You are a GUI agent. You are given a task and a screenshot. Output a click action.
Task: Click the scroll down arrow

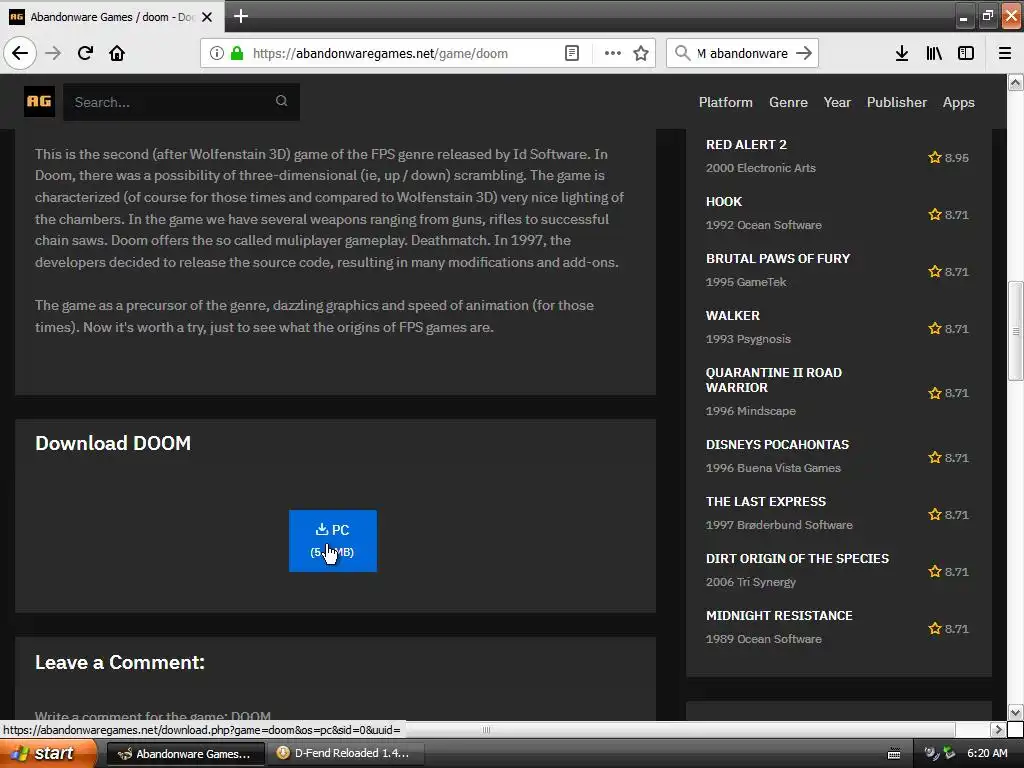pos(1015,712)
